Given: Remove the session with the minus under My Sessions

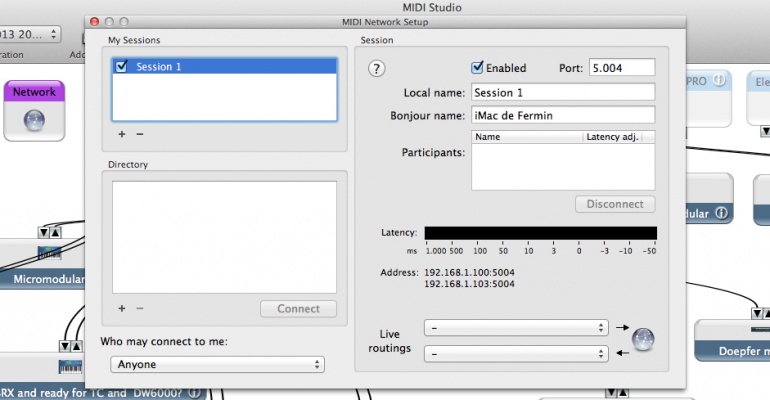Looking at the screenshot, I should (x=140, y=134).
